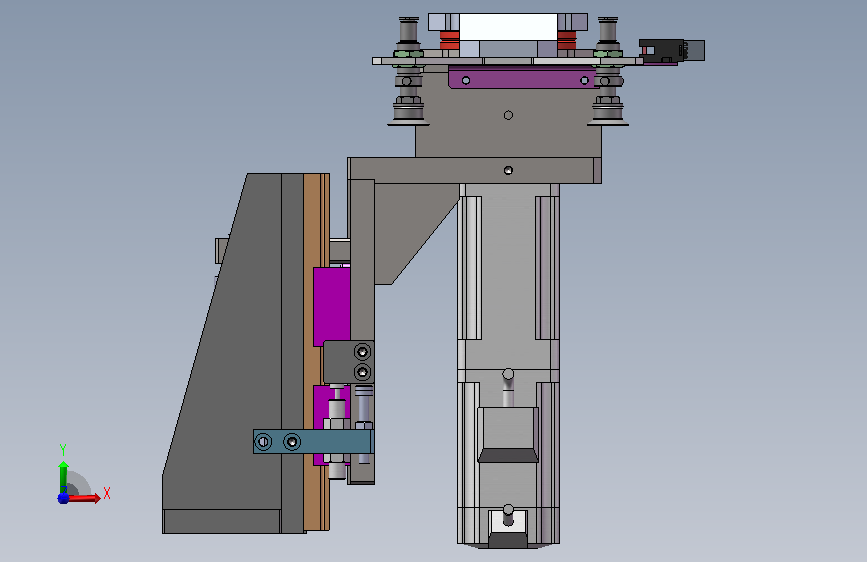Select the teal clamp bar with two screws

pyautogui.click(x=313, y=441)
